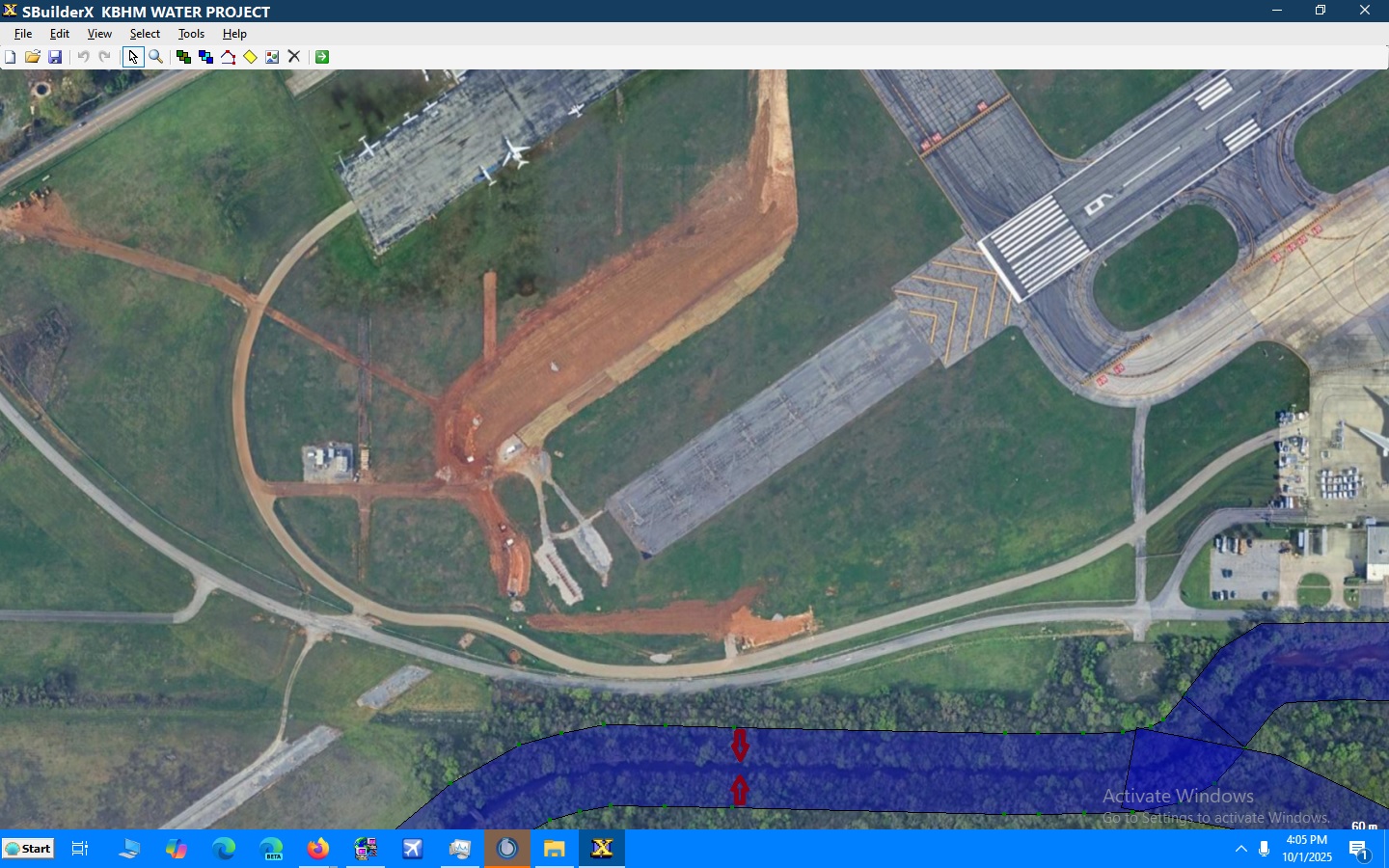This screenshot has width=1389, height=868.
Task: Click the Start button on the taskbar
Action: pyautogui.click(x=28, y=849)
